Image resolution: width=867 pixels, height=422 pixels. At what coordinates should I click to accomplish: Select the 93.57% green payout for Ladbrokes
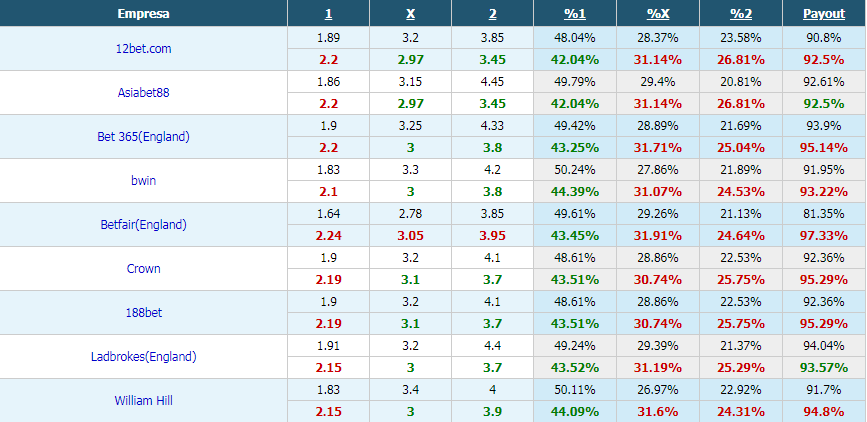point(824,368)
